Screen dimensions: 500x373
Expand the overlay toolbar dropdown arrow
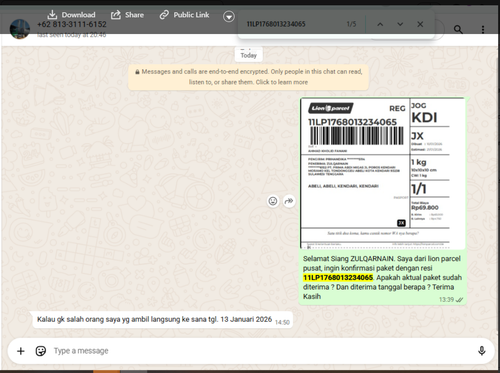tap(229, 16)
